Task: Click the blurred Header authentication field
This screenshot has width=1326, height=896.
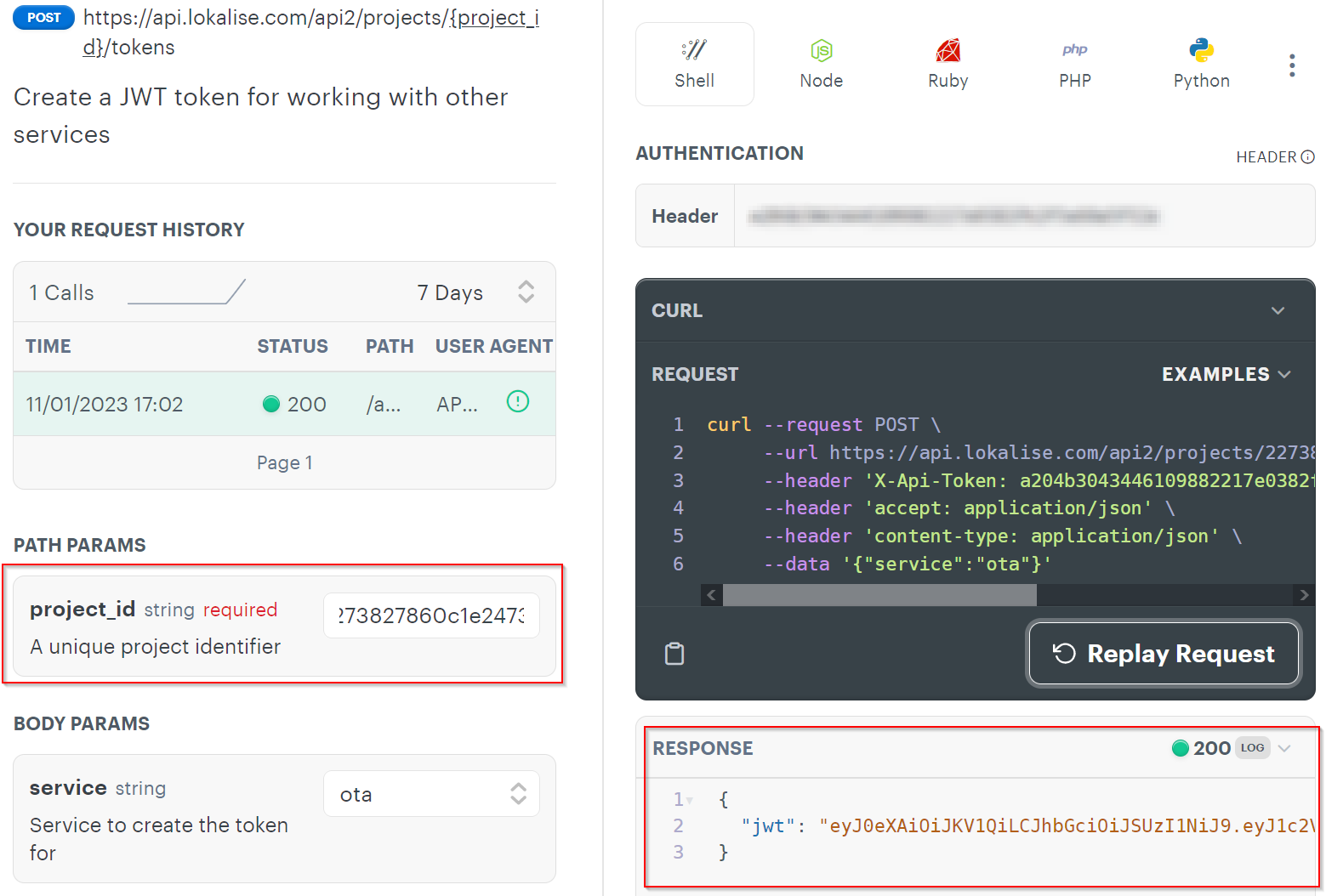Action: [x=1024, y=216]
